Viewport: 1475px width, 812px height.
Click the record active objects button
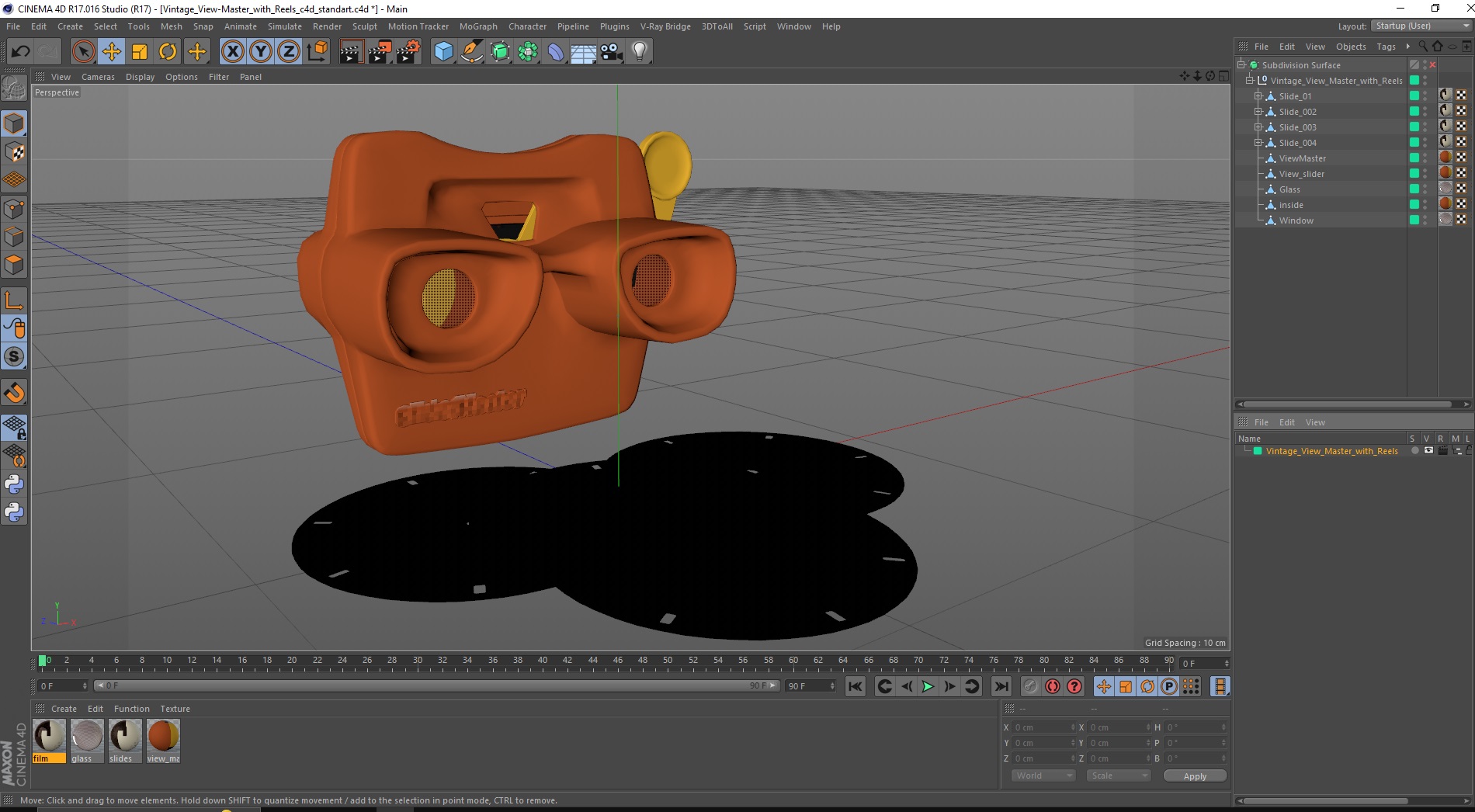(1030, 686)
